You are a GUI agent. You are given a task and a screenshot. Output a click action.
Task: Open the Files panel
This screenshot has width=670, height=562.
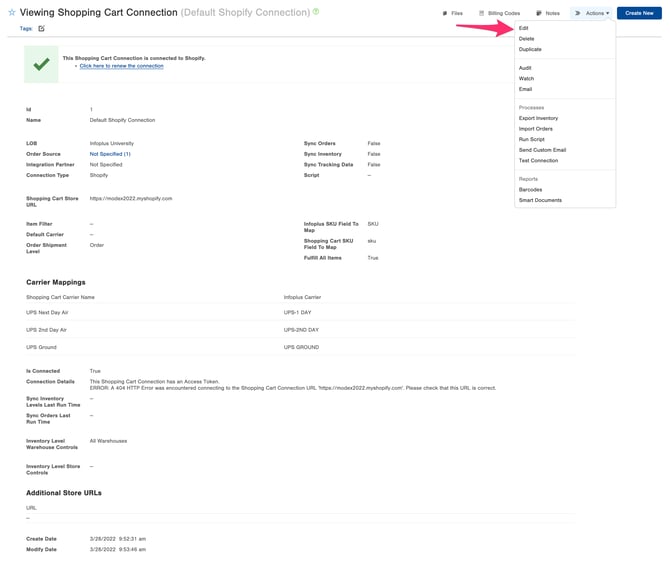coord(453,13)
